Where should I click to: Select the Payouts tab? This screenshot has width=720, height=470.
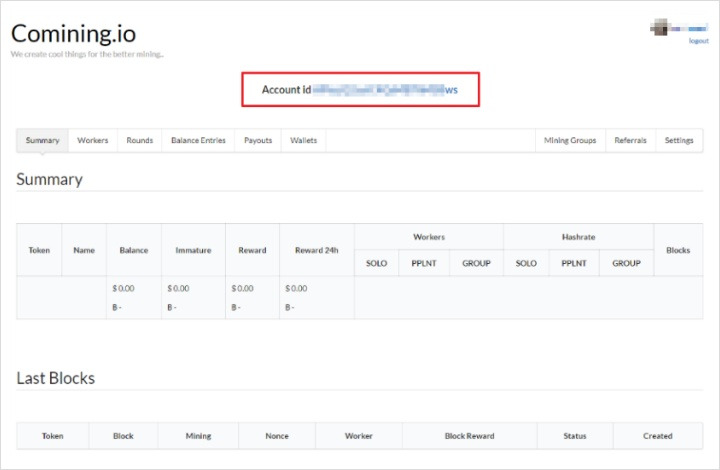click(x=258, y=140)
